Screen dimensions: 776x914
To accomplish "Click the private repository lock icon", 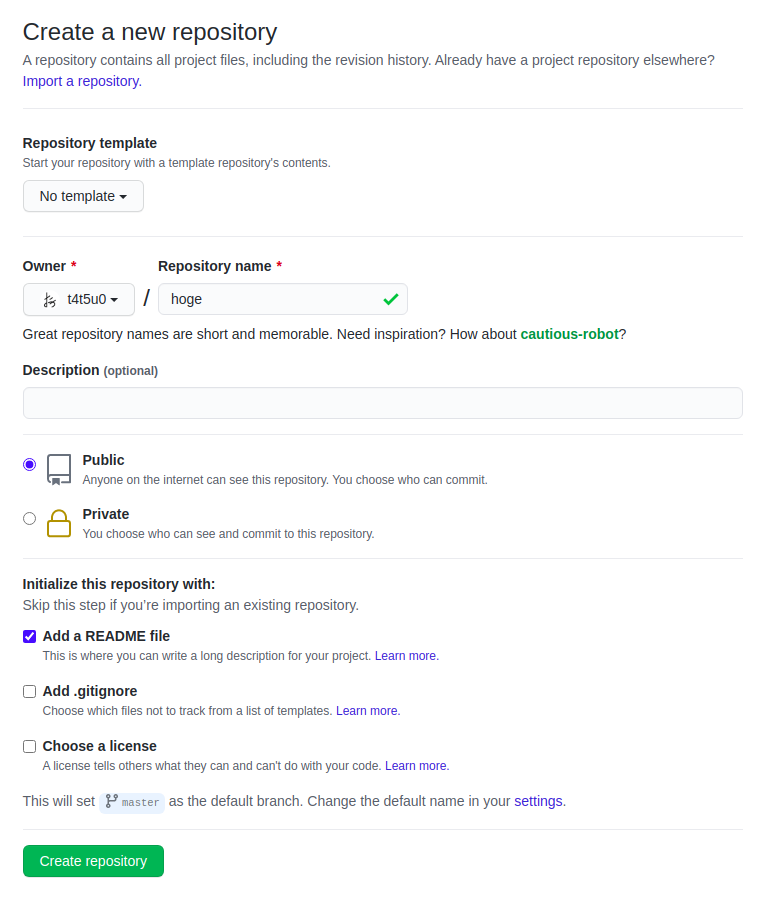I will pos(59,523).
